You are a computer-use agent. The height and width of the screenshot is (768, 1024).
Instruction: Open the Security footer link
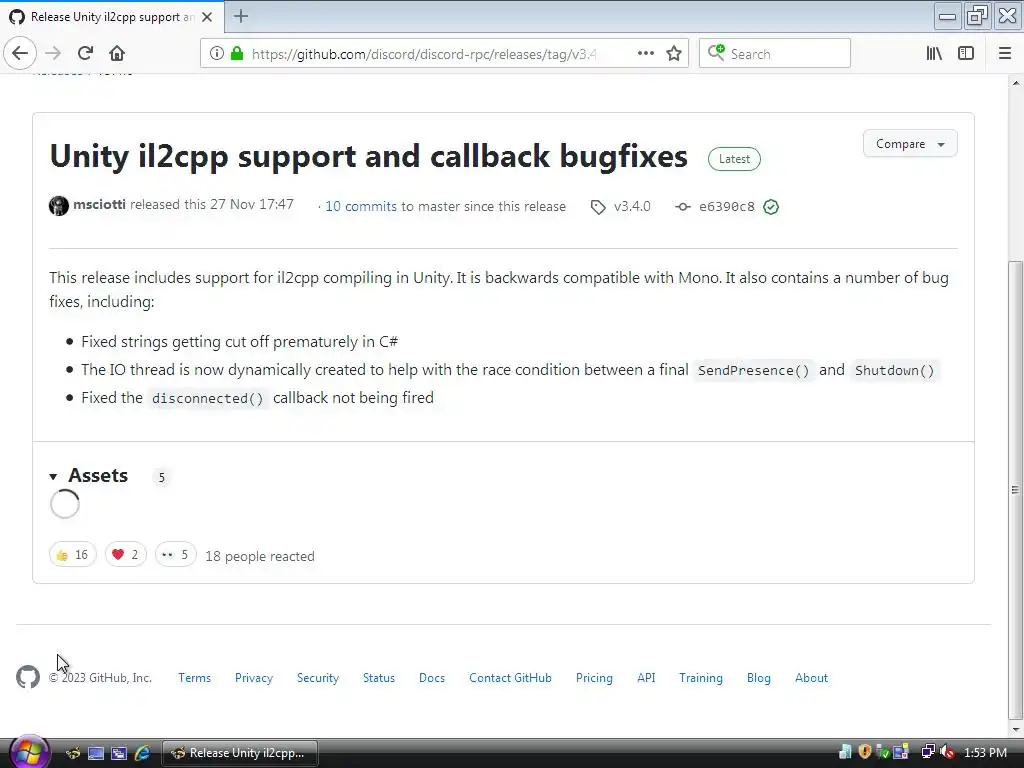318,678
